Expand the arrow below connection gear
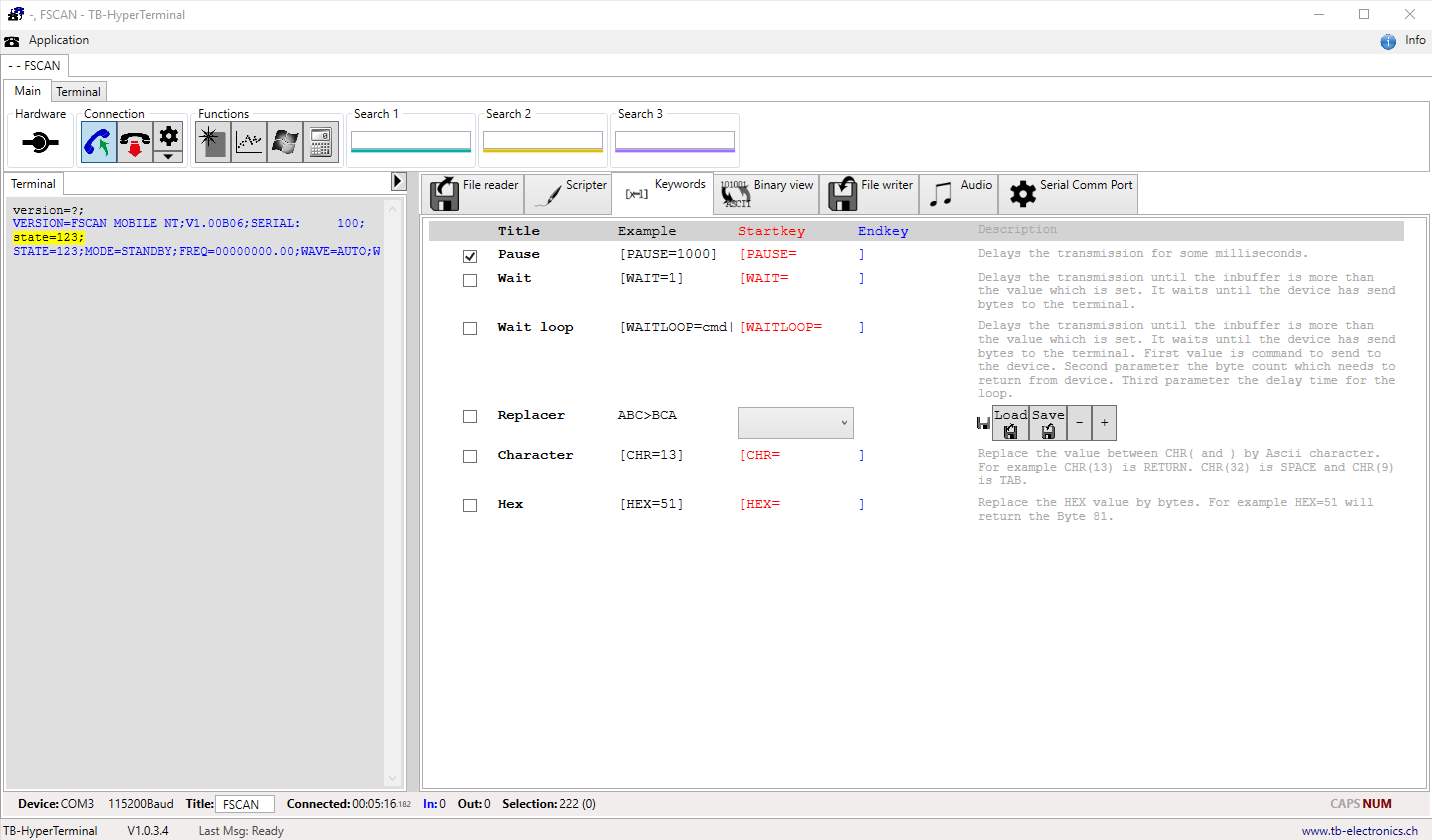Viewport: 1432px width, 840px height. pyautogui.click(x=168, y=156)
